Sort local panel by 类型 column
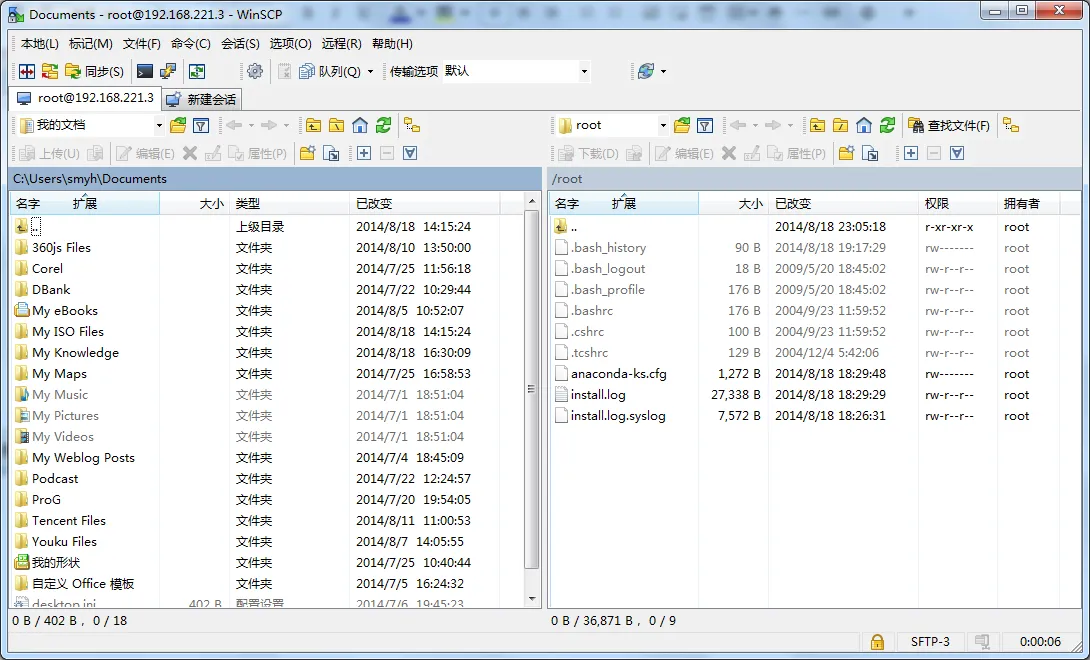1090x660 pixels. coord(288,204)
